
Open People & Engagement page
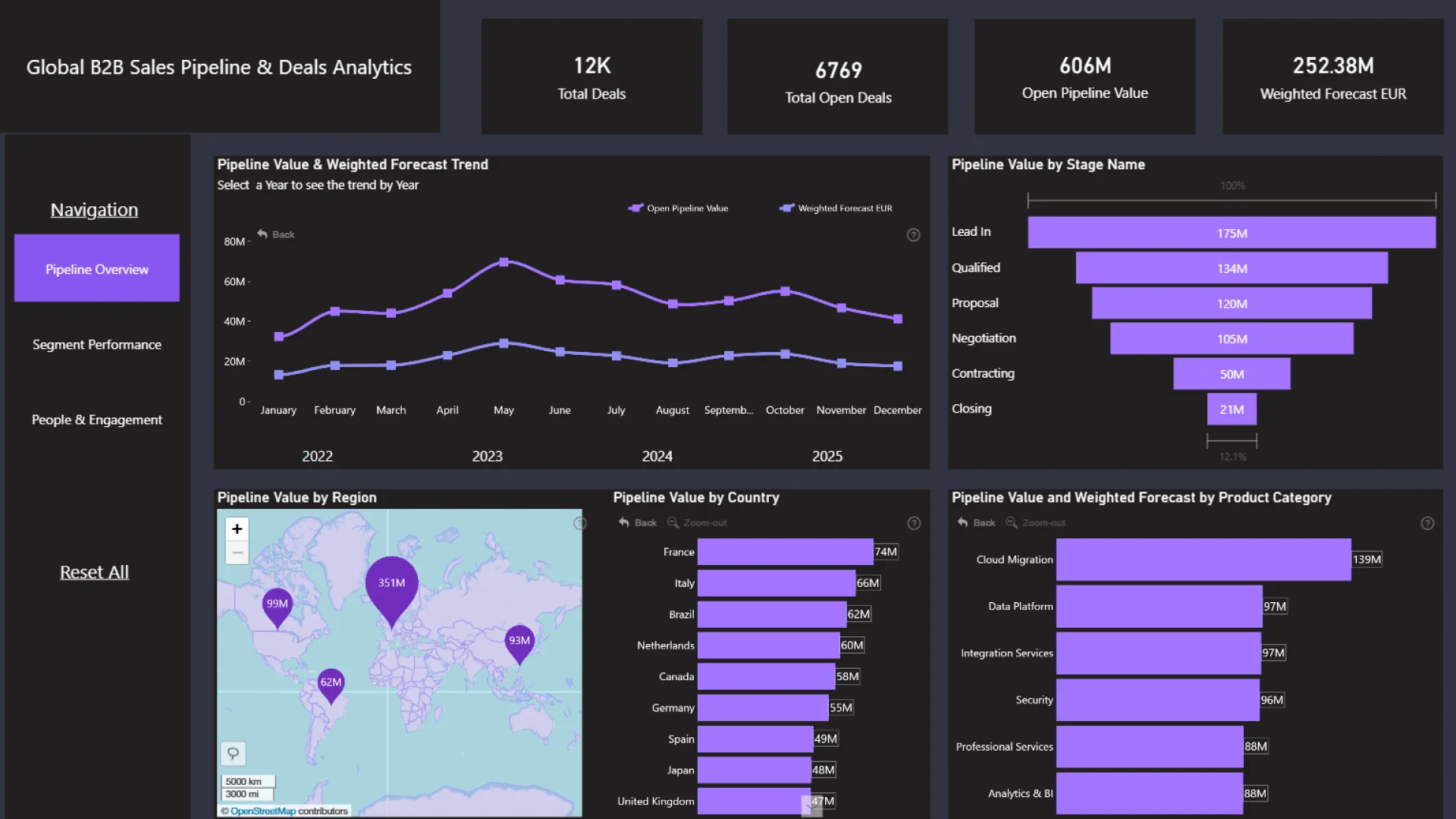[x=97, y=419]
